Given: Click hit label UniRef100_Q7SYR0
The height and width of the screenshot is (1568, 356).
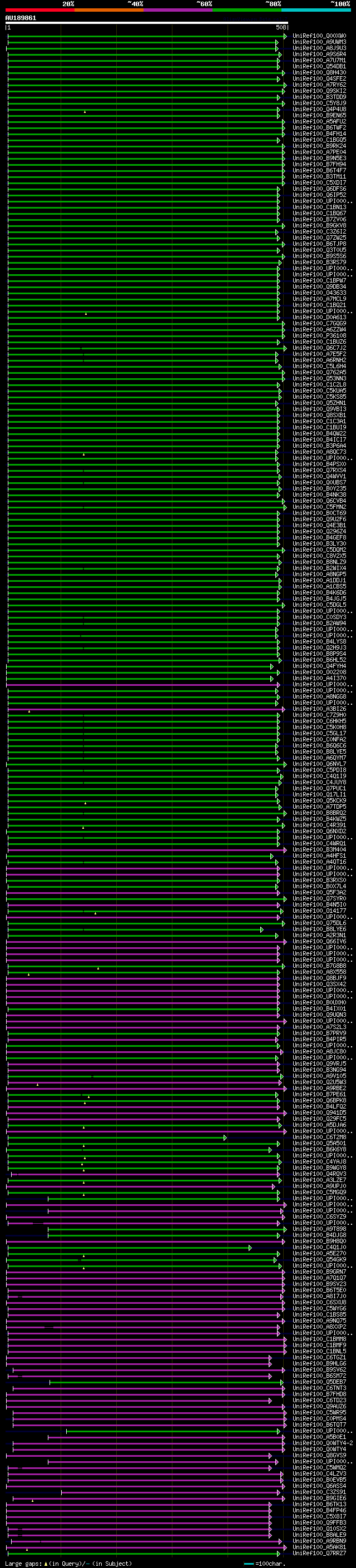Looking at the screenshot, I should click(319, 898).
